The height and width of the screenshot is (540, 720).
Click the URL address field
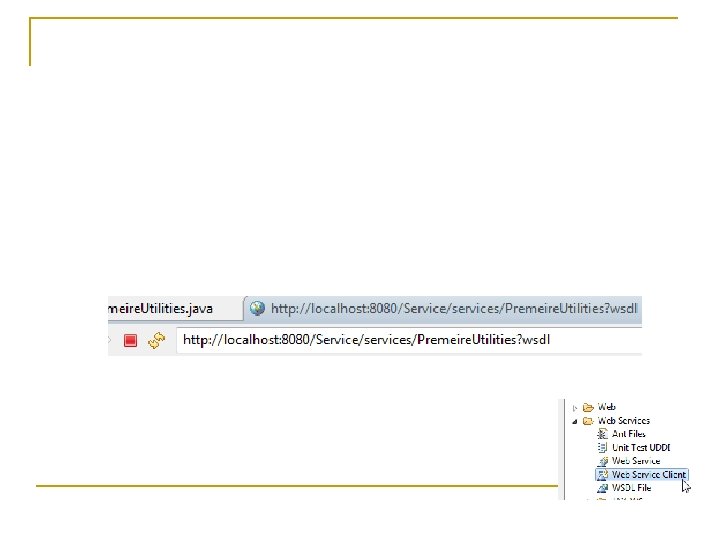pos(409,340)
